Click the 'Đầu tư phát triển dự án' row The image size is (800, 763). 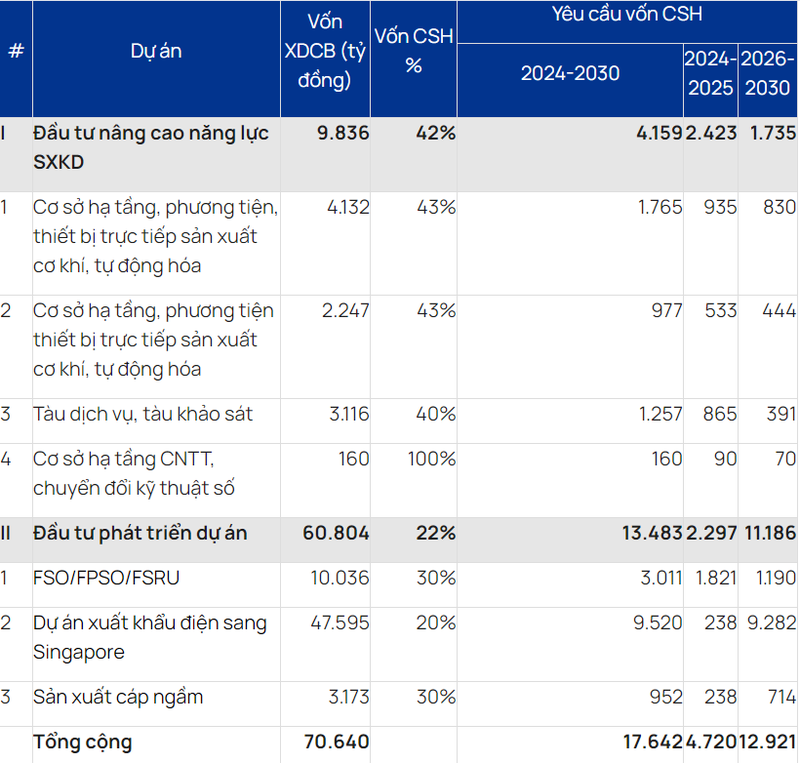click(x=140, y=533)
